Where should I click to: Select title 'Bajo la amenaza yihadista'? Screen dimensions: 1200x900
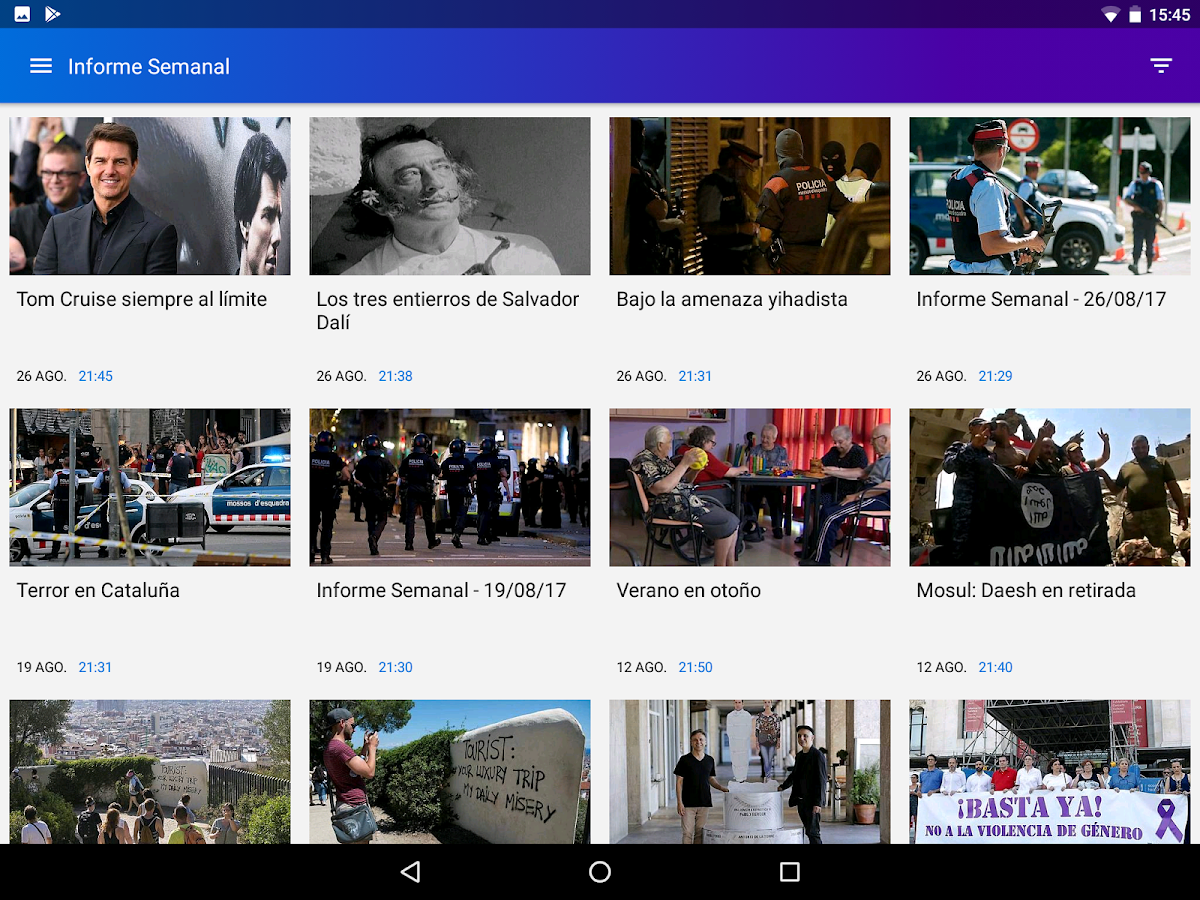pyautogui.click(x=732, y=299)
